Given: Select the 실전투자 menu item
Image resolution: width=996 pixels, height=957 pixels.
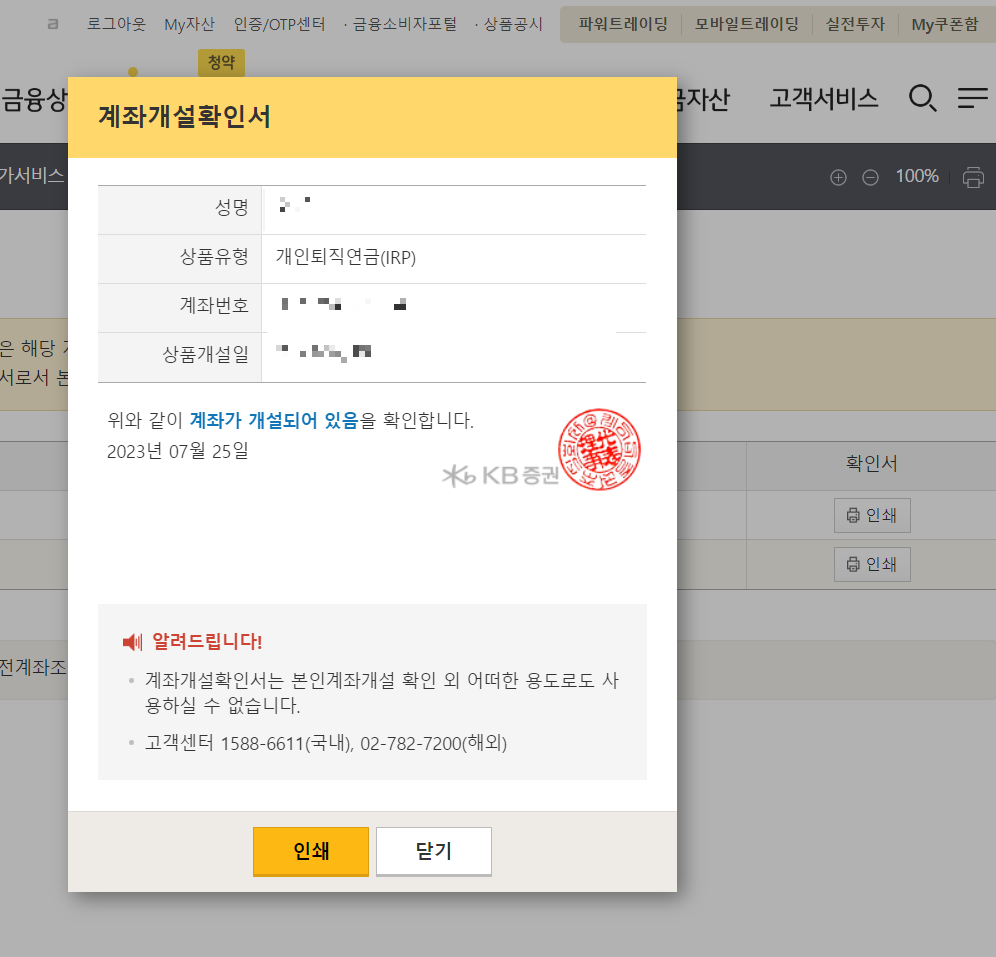Looking at the screenshot, I should (x=855, y=24).
